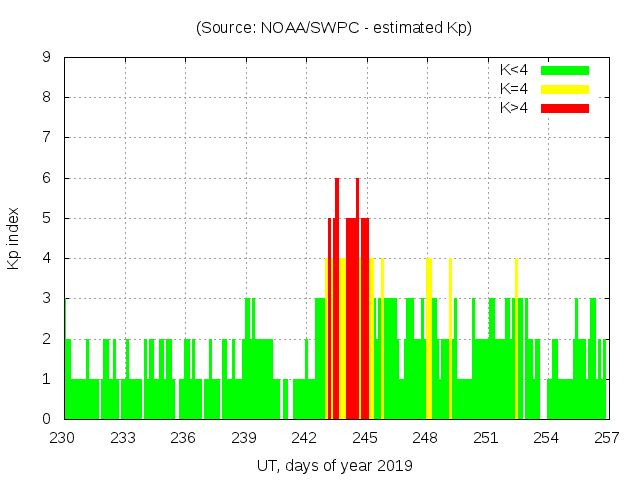The width and height of the screenshot is (640, 480).
Task: Select the x-axis tick label 242
Action: click(x=305, y=437)
